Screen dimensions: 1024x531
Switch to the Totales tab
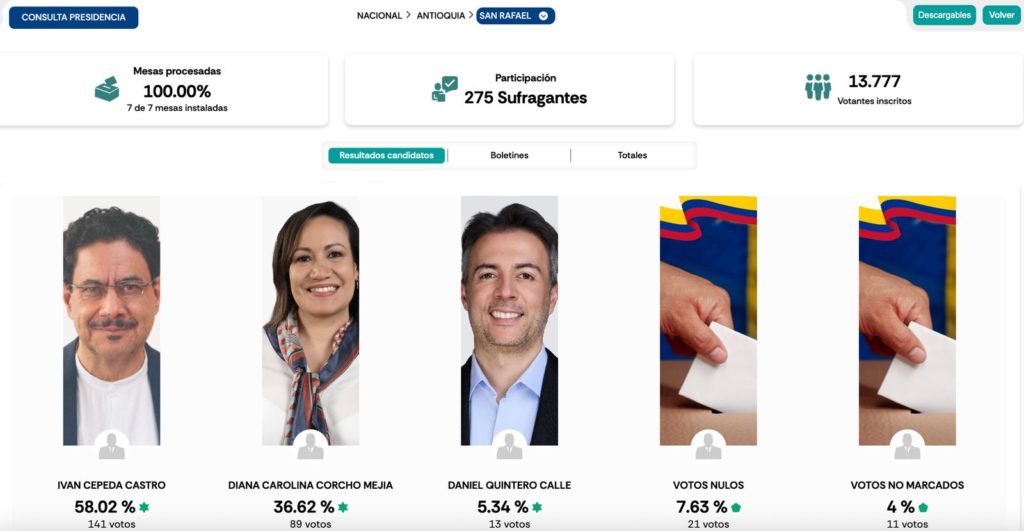pos(632,155)
